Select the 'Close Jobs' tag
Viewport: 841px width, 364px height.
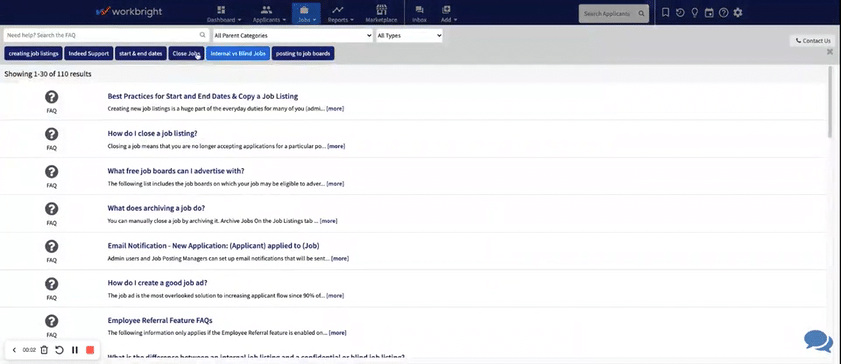(186, 54)
